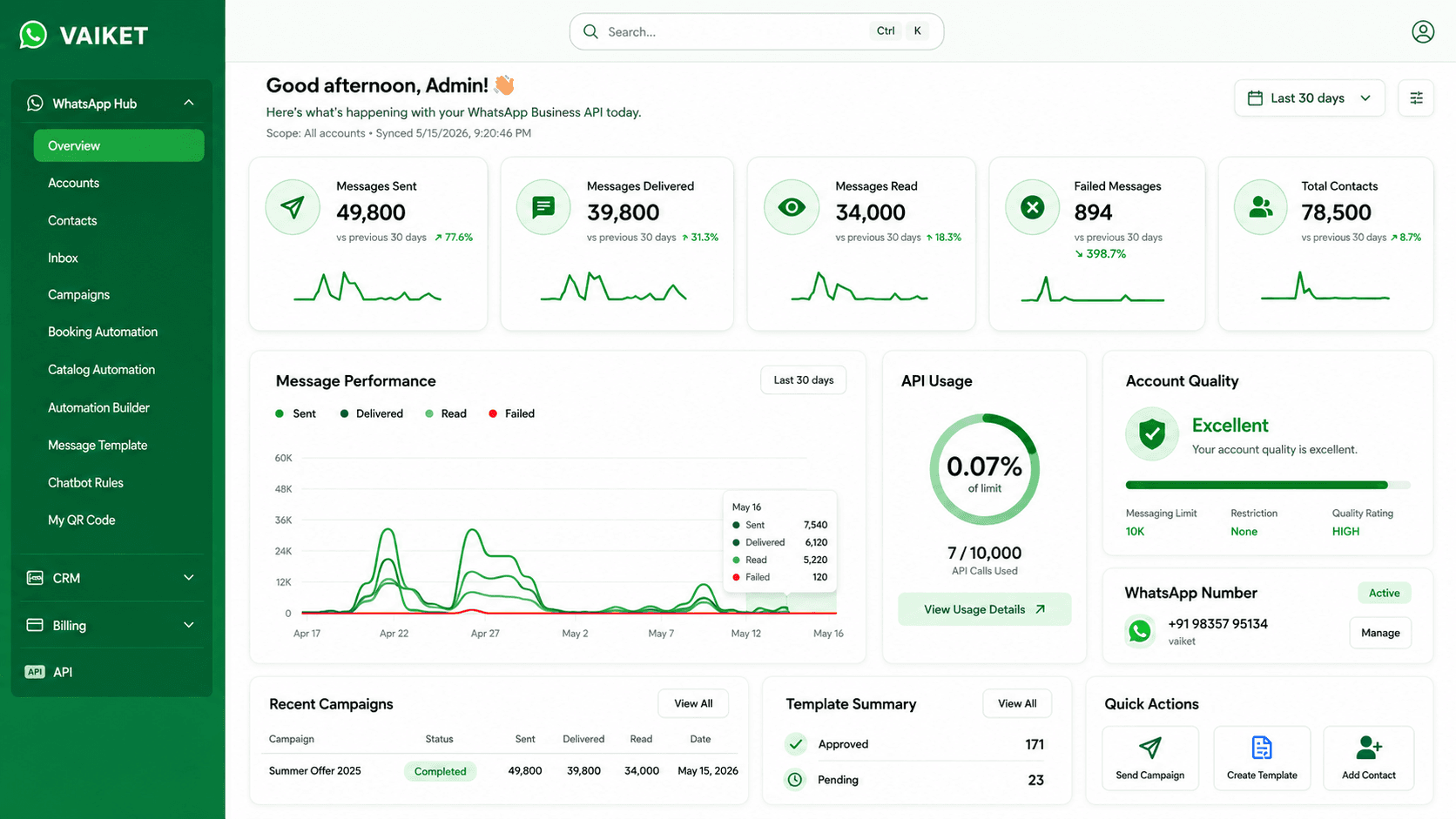This screenshot has width=1456, height=819.
Task: Click the calendar icon in date range
Action: pyautogui.click(x=1255, y=97)
